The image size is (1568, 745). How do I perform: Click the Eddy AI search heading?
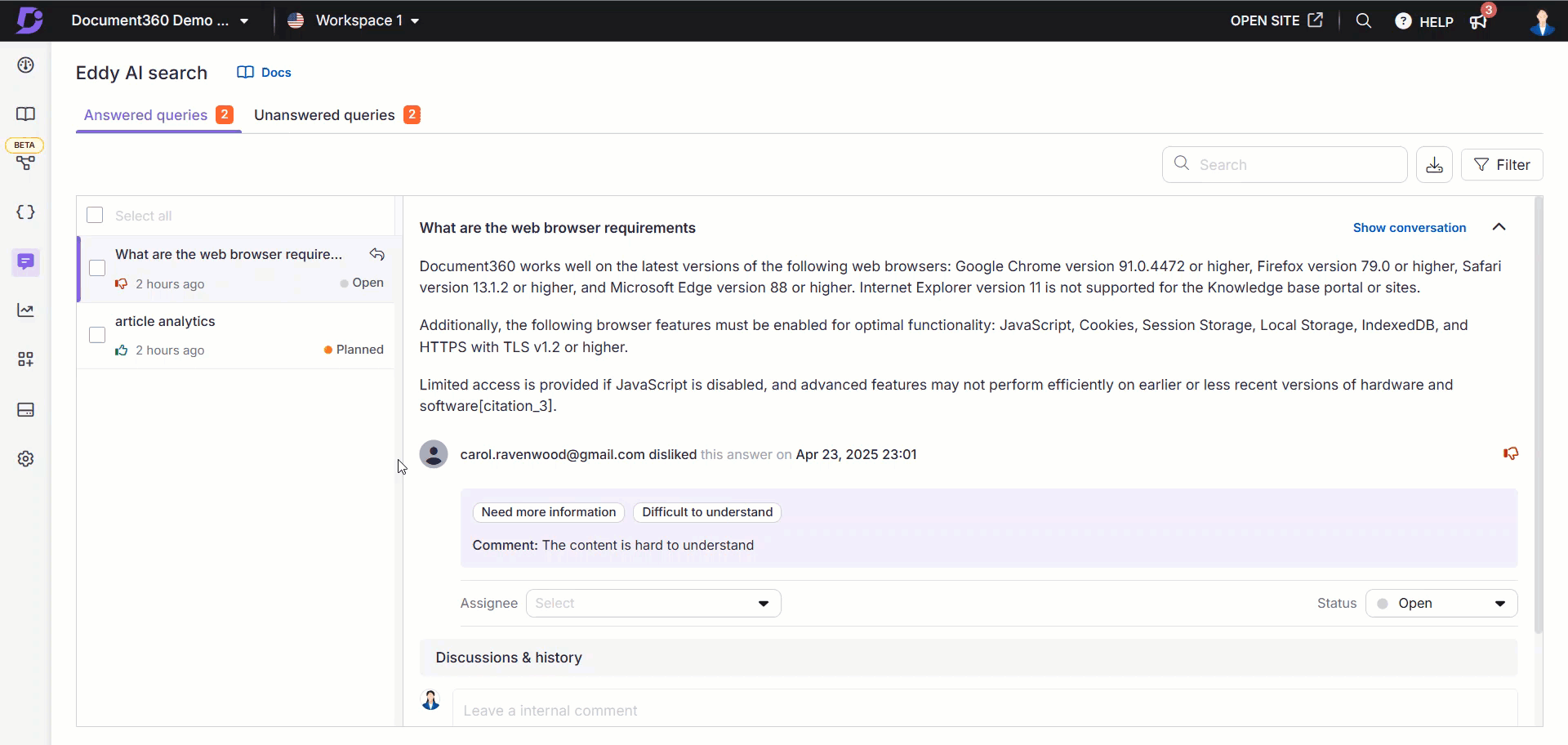click(142, 73)
